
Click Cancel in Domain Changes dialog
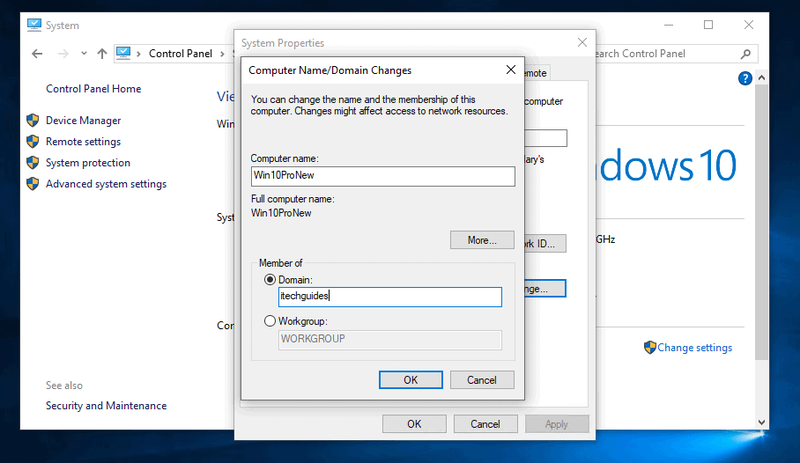[x=482, y=380]
